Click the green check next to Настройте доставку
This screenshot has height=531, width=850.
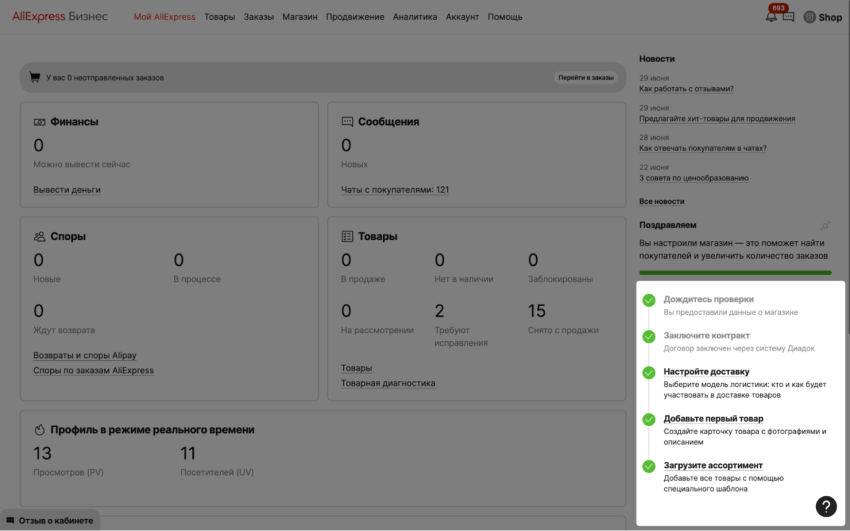[649, 373]
